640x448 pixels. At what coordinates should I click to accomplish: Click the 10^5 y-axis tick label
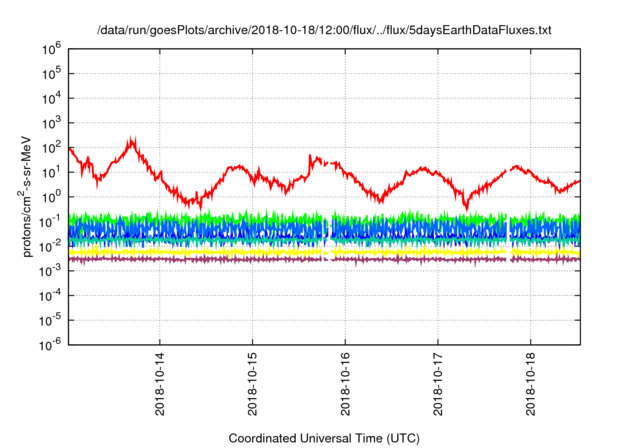click(51, 74)
